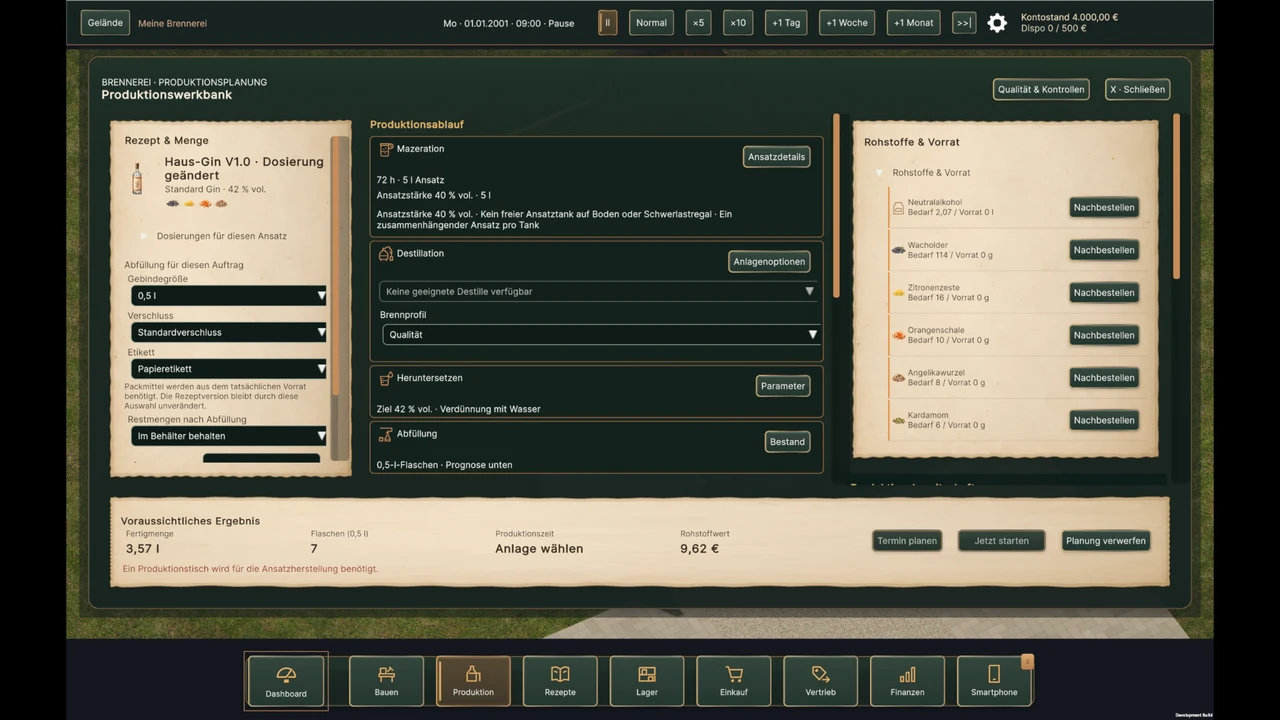Open the Brennprofil Qualität dropdown
Viewport: 1280px width, 720px height.
point(601,335)
